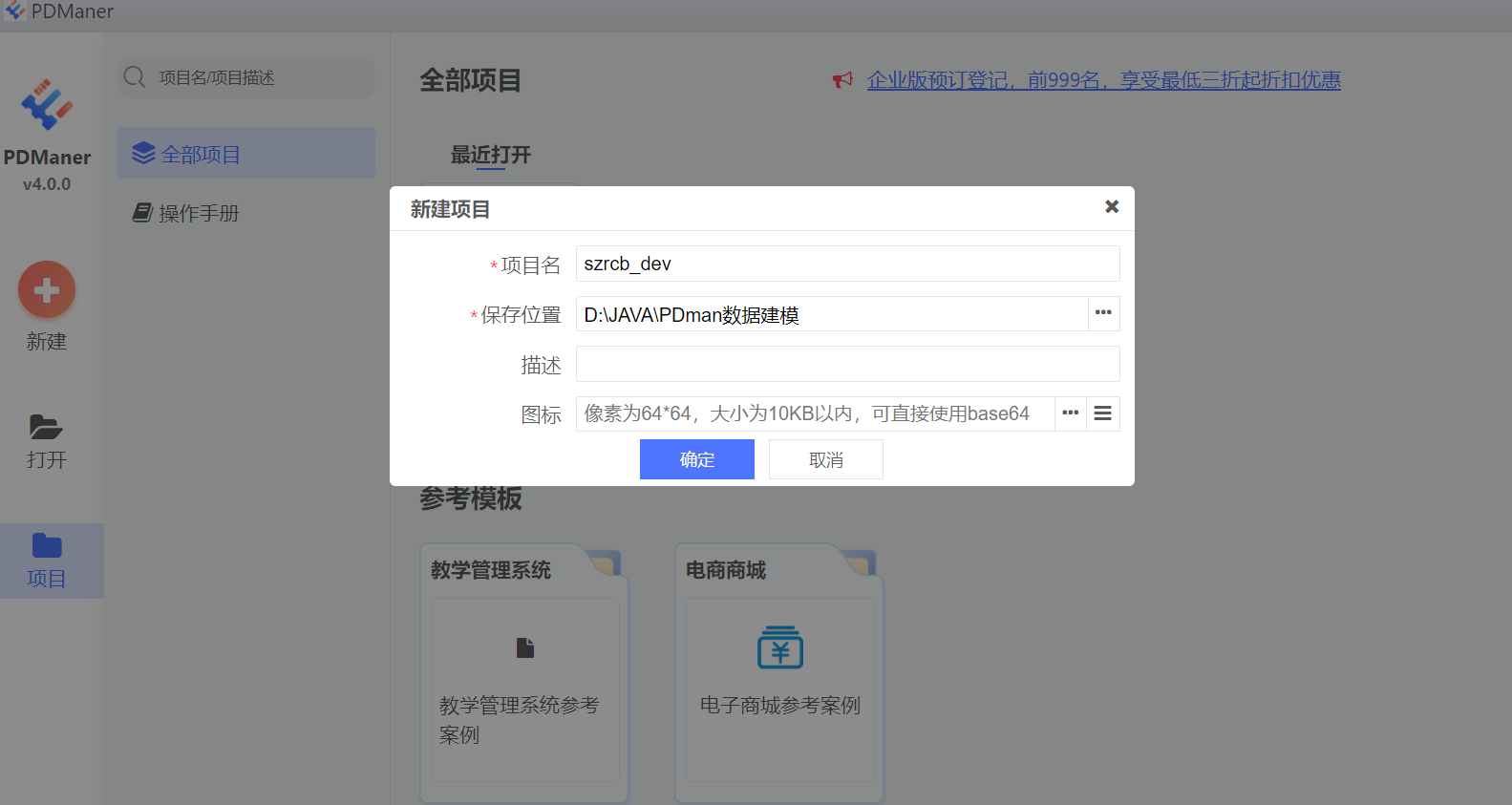Click the PDManer logo in the sidebar
1512x805 pixels.
47,104
